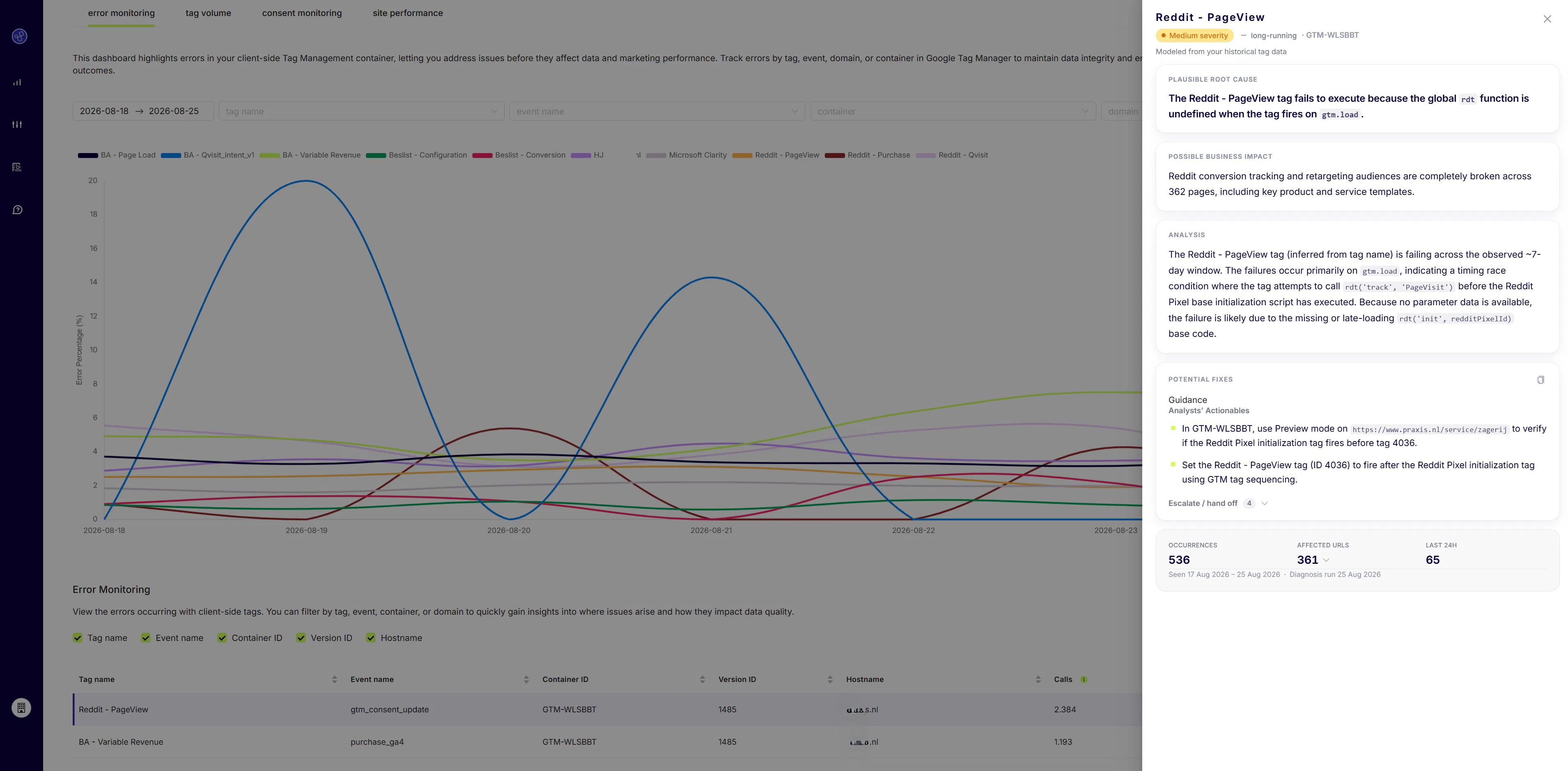1568x771 pixels.
Task: Select the BA - Variable Revenue table row
Action: (x=608, y=742)
